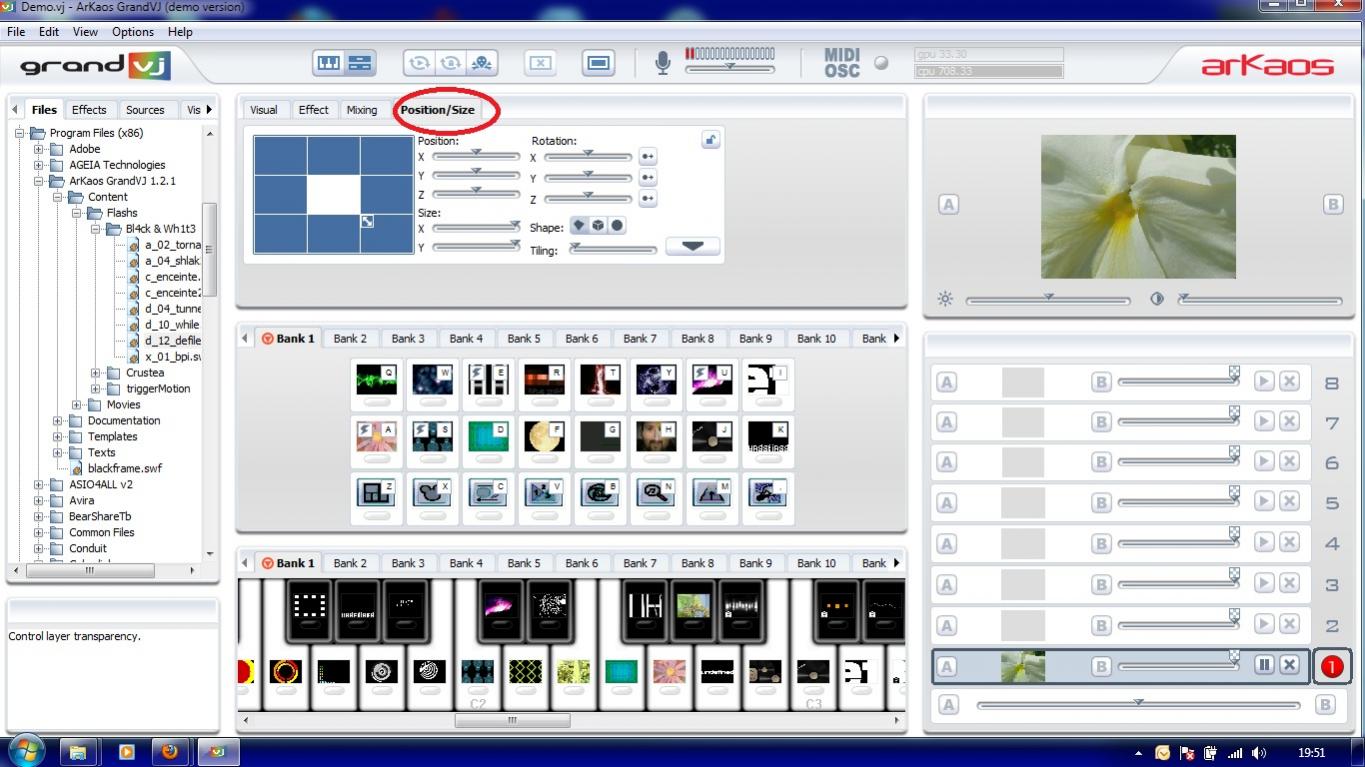Switch to the Sources browser tab
This screenshot has width=1365, height=767.
145,110
